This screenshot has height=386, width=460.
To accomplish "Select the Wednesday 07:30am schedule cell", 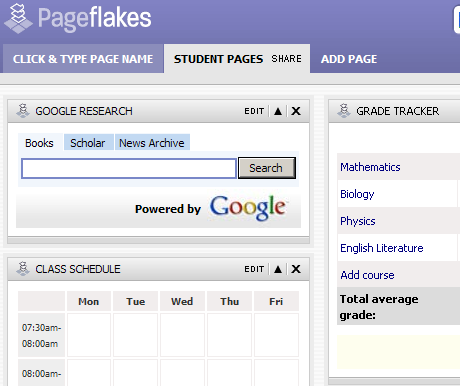I will [x=182, y=335].
